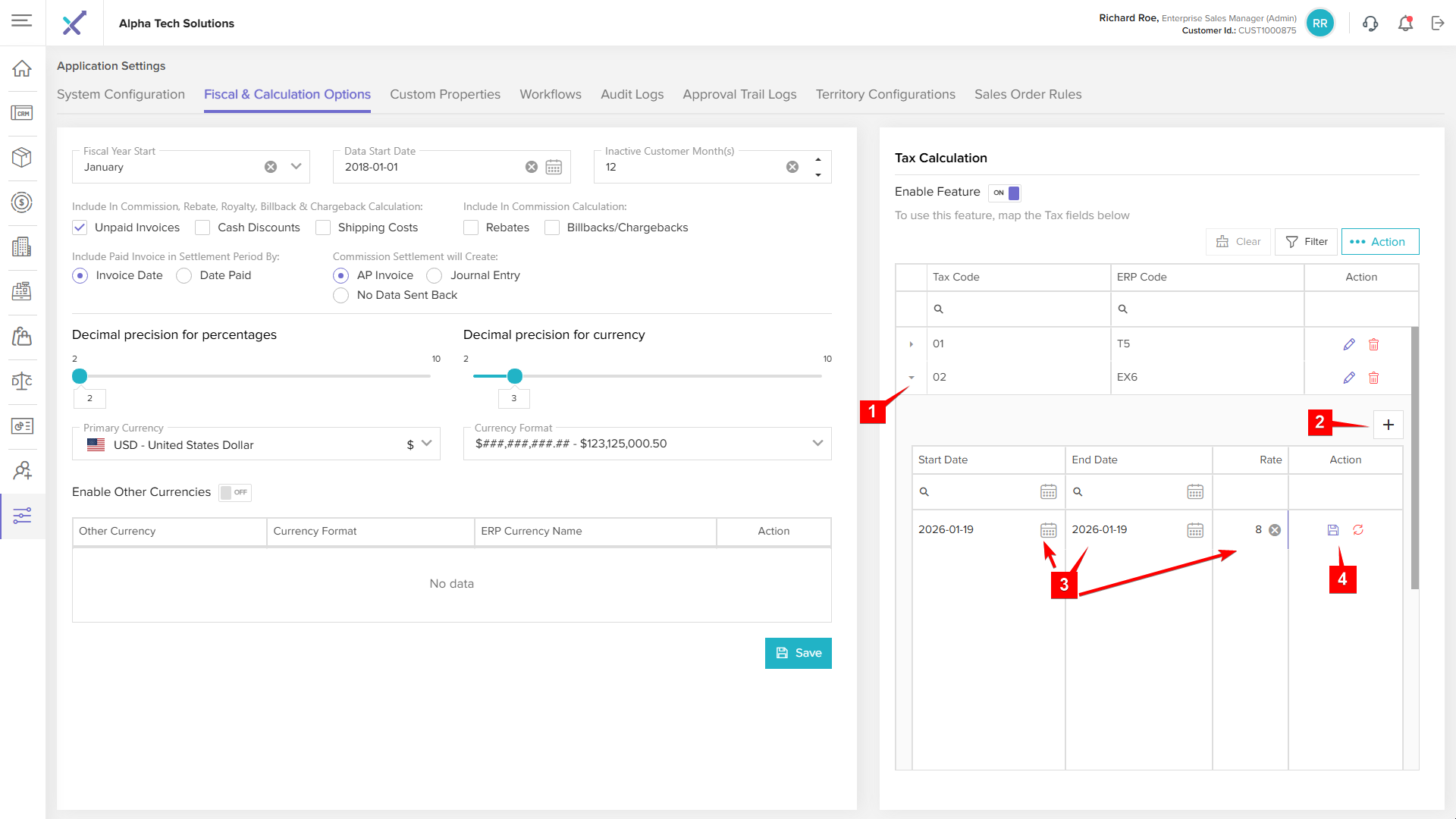Screen dimensions: 1456x819
Task: Switch to the Audit Logs tab
Action: click(x=632, y=95)
